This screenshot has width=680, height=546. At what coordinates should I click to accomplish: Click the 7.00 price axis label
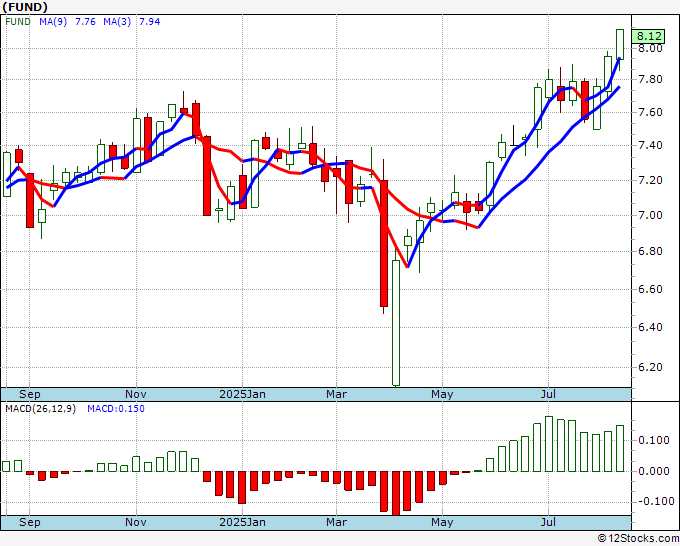pos(650,216)
